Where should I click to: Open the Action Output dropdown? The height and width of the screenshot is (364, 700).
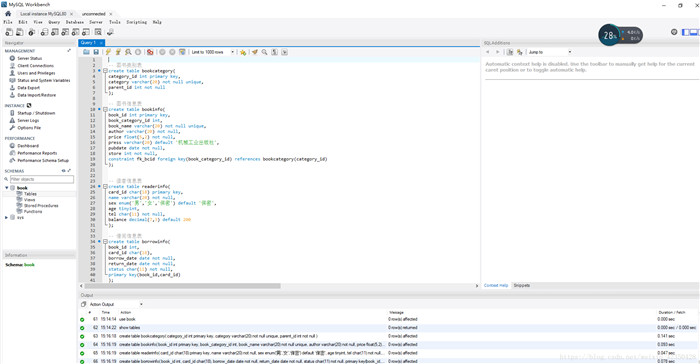(116, 304)
